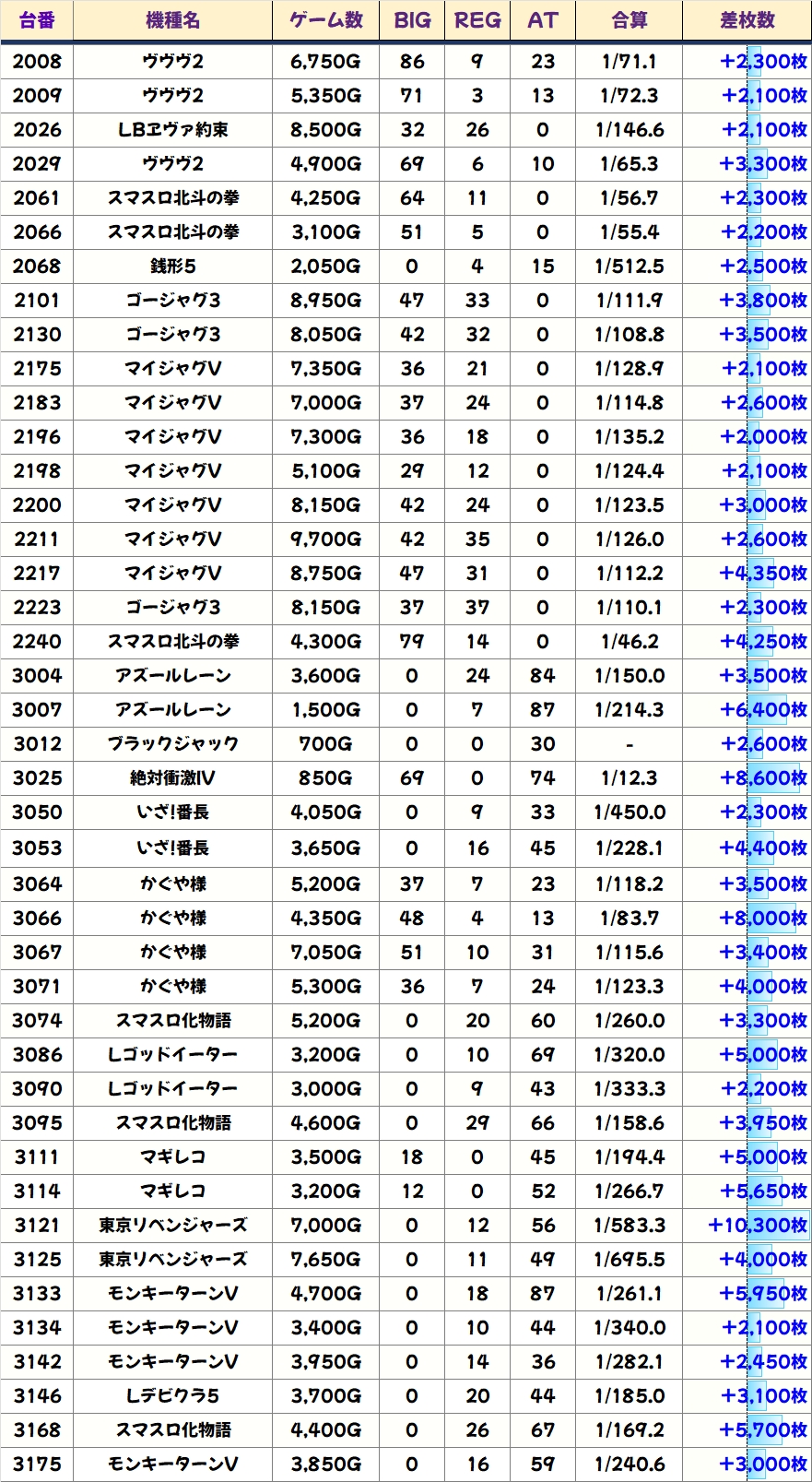
Task: Click LBエヴァ約束 machine name
Action: [x=172, y=130]
